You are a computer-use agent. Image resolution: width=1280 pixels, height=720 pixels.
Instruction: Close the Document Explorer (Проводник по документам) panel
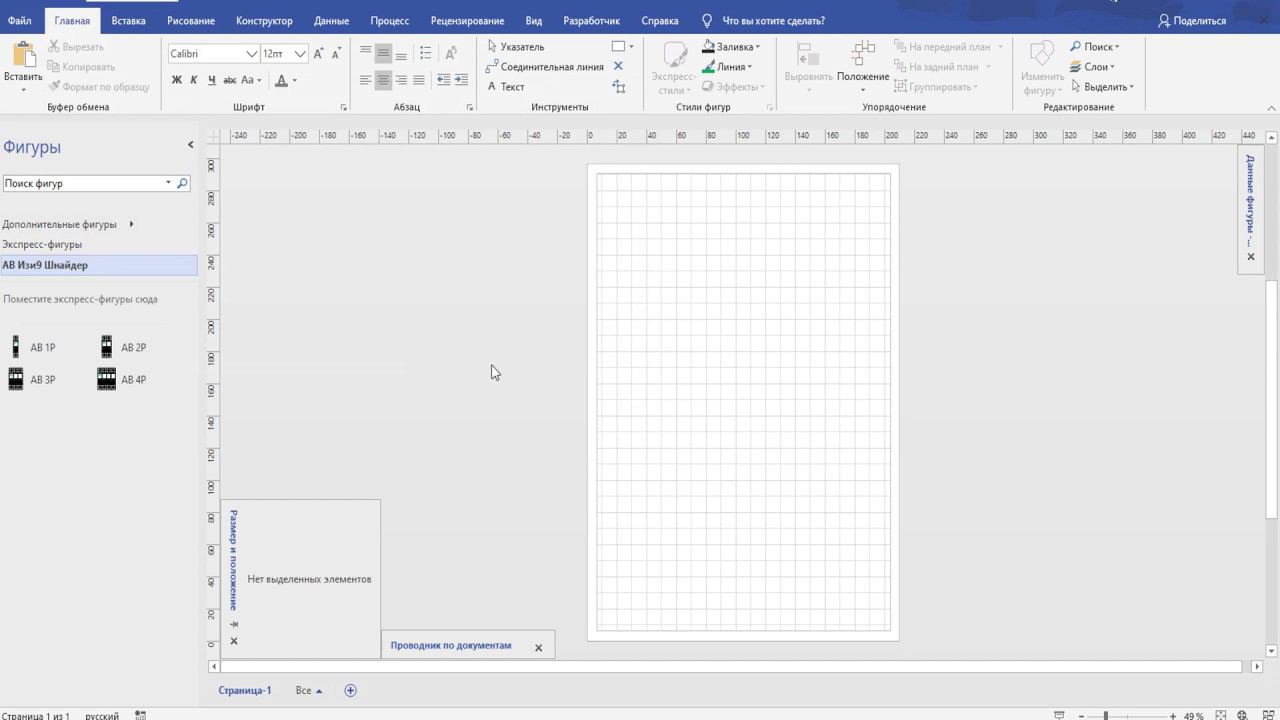(x=538, y=648)
